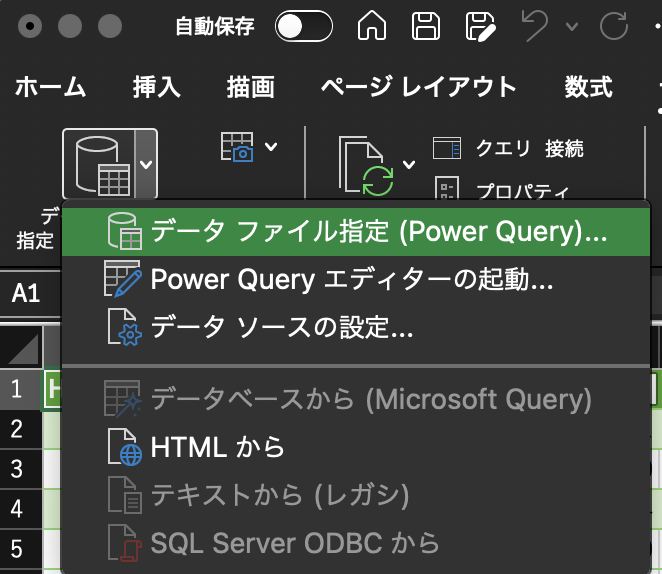This screenshot has height=574, width=662.
Task: Select row header 3
Action: (x=21, y=469)
